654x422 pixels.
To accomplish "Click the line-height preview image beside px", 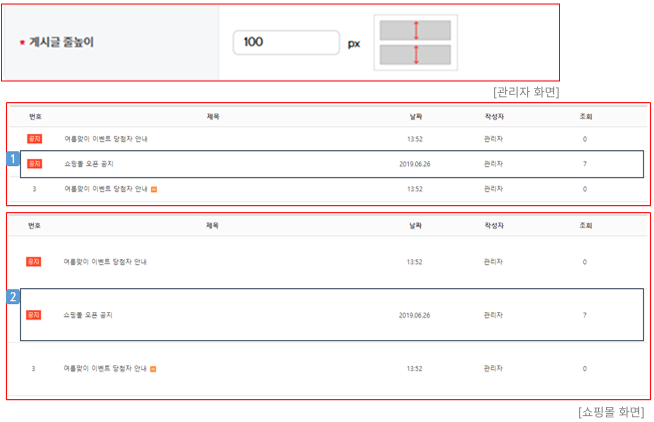I will (x=415, y=42).
